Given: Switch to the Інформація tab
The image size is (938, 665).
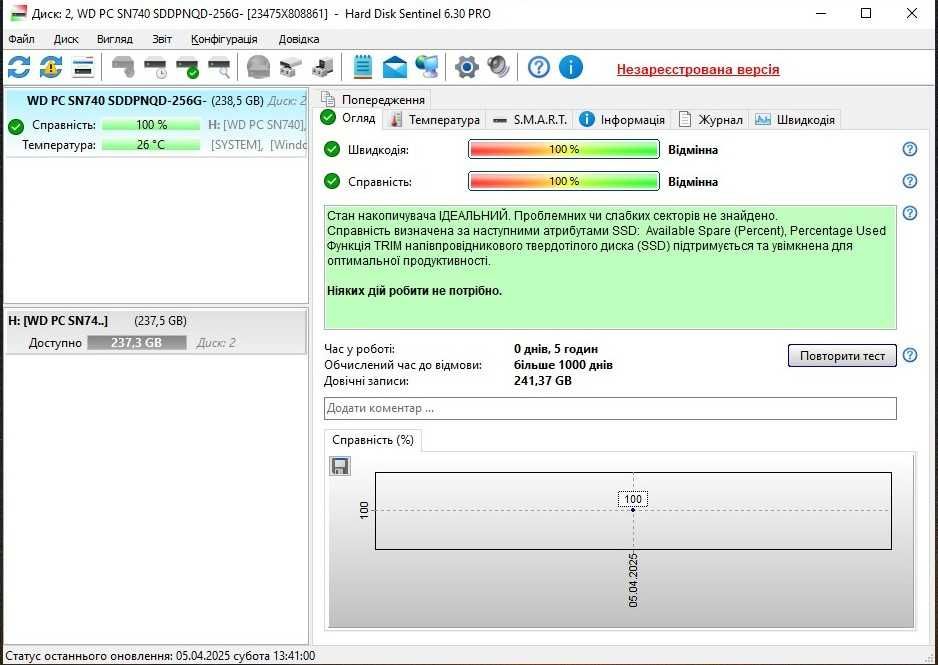Looking at the screenshot, I should click(x=622, y=120).
